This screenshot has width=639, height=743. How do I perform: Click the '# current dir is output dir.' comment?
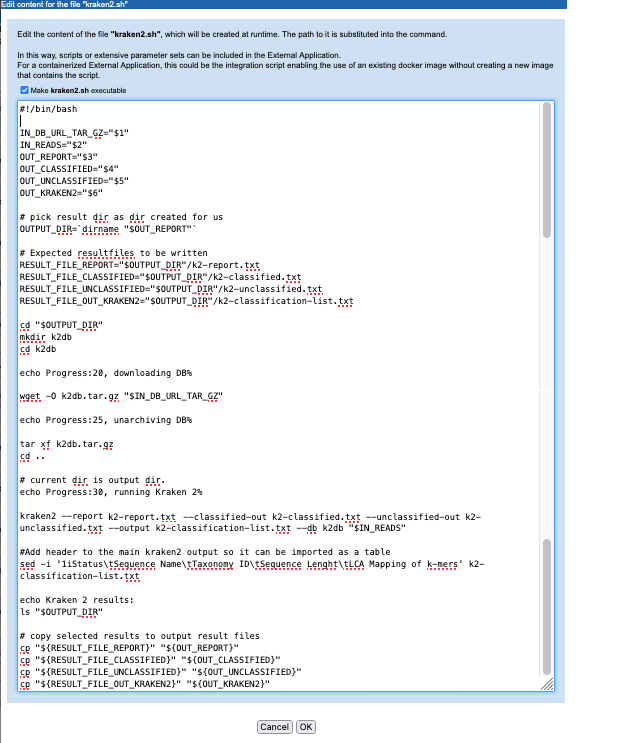point(92,480)
